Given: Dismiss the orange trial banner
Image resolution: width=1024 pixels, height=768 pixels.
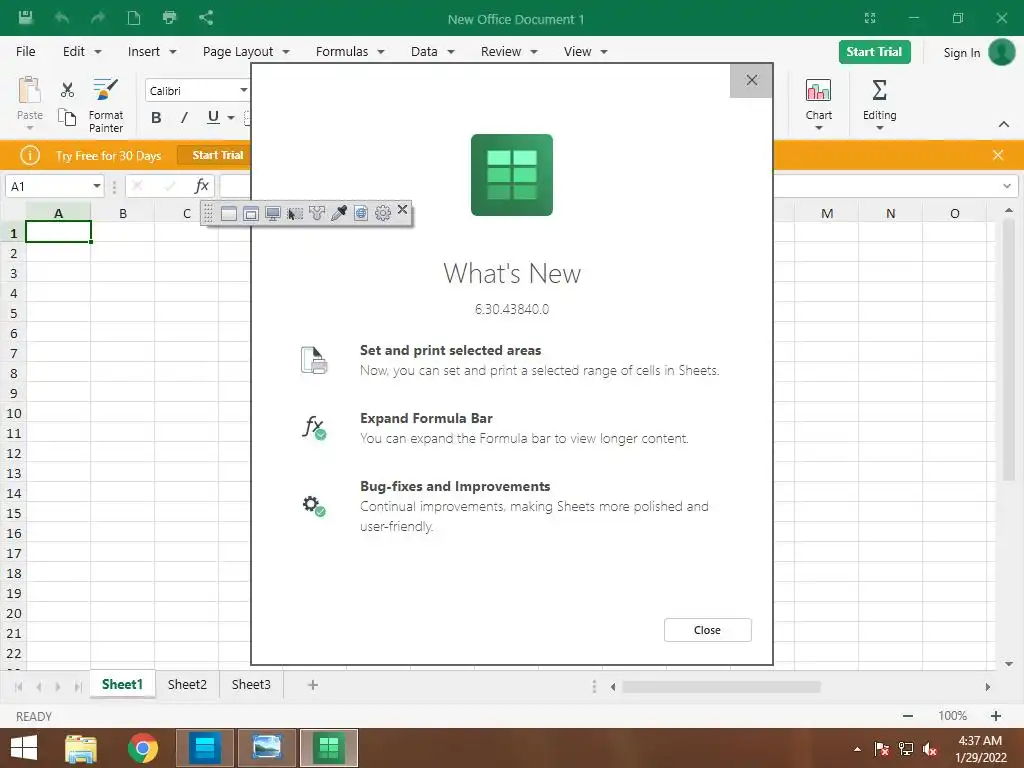Looking at the screenshot, I should tap(998, 155).
